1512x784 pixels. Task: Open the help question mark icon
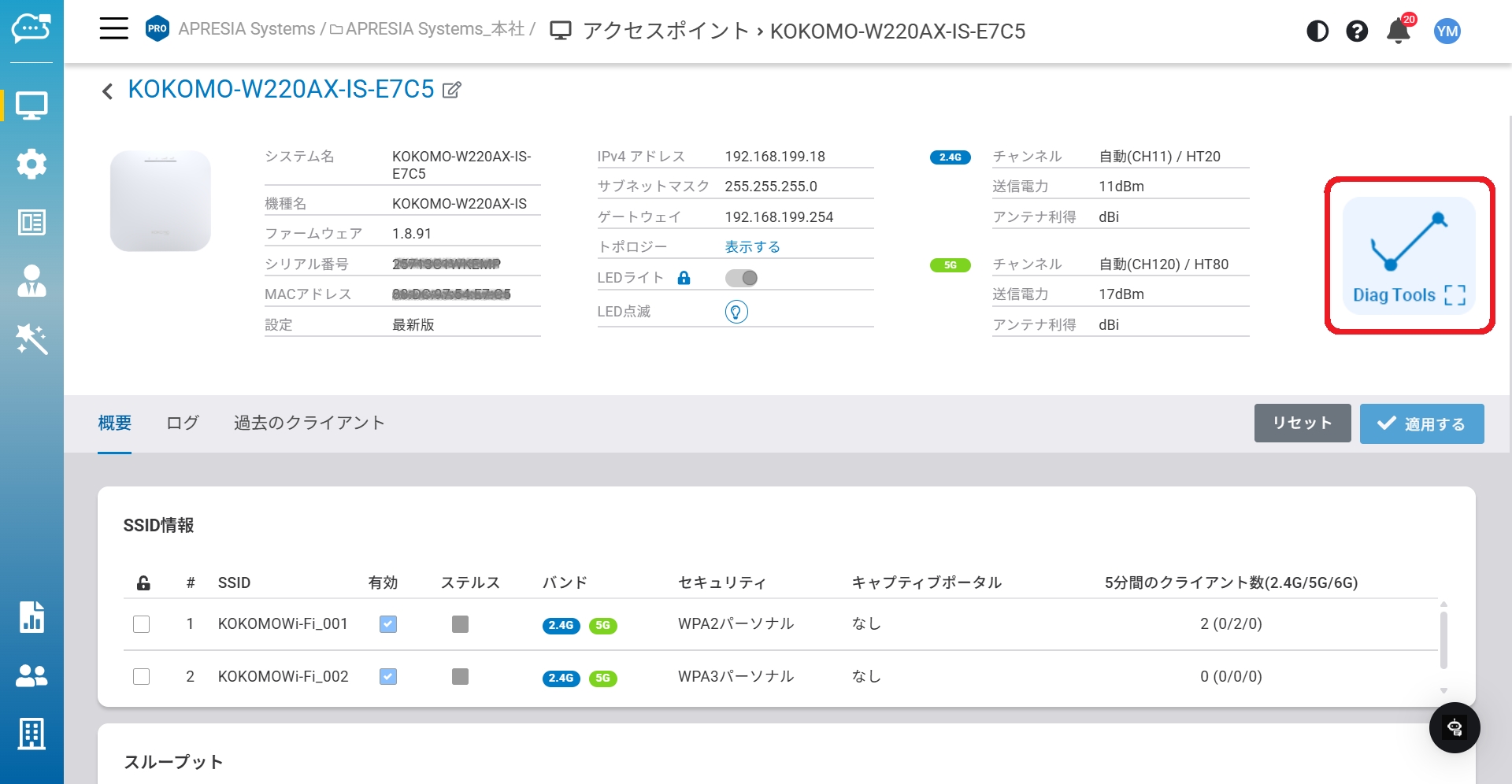click(1356, 31)
